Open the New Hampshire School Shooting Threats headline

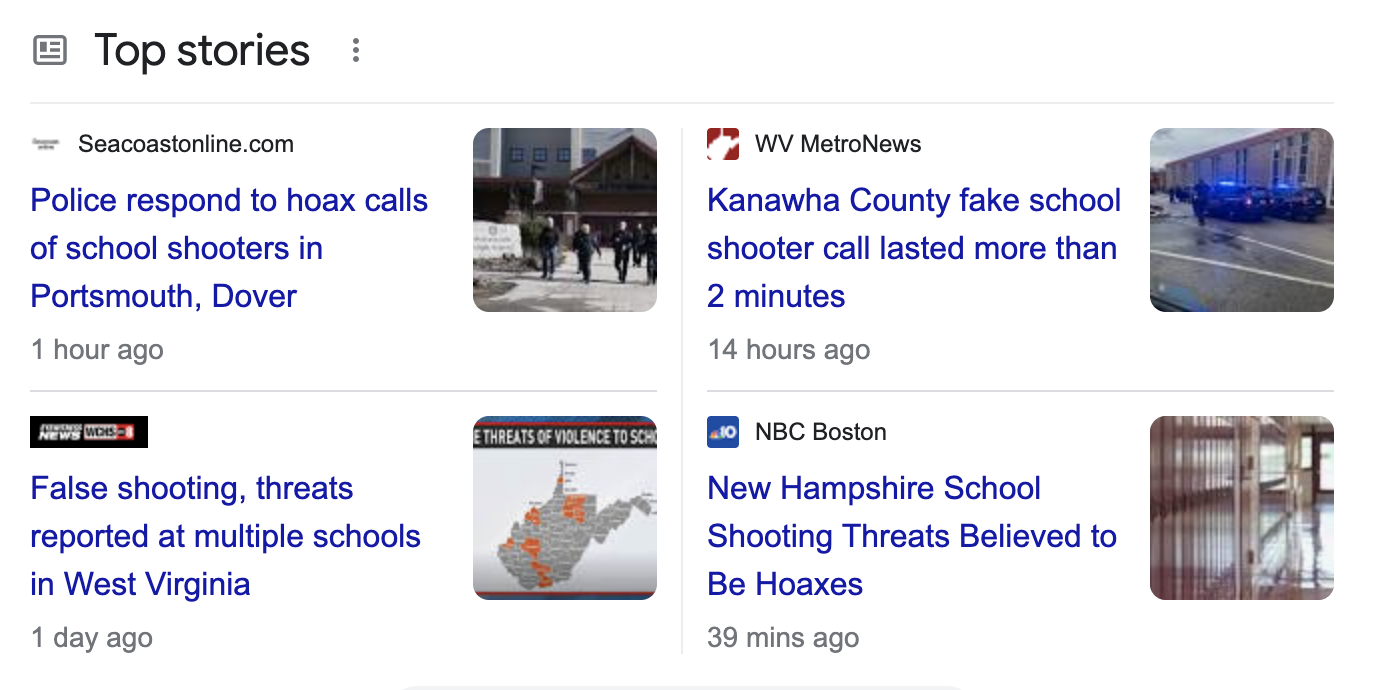pos(911,536)
